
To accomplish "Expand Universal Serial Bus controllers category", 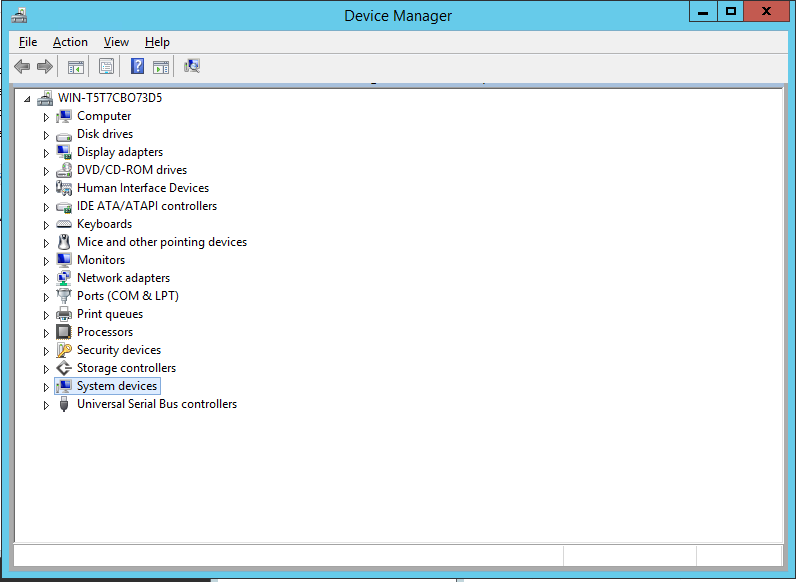I will click(46, 405).
